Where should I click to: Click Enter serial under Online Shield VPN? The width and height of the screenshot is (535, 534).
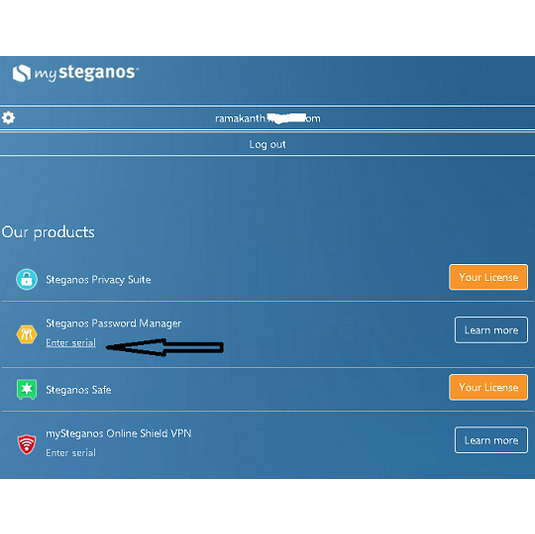71,453
